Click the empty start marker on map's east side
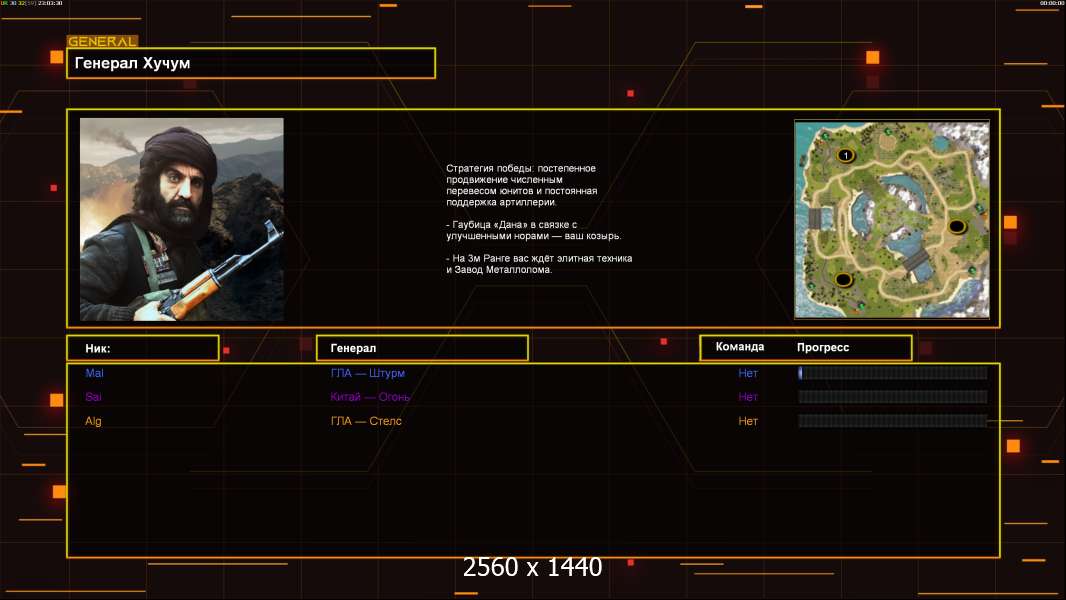 [956, 226]
